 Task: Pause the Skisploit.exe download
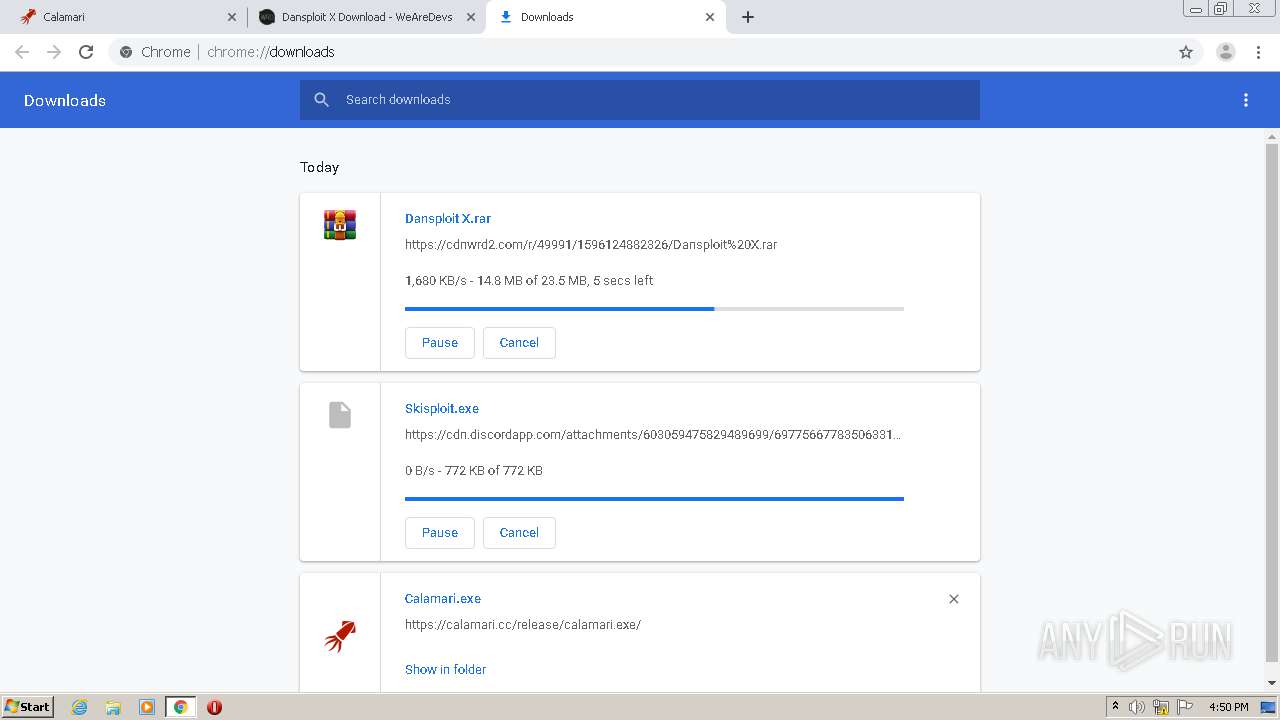pos(440,532)
